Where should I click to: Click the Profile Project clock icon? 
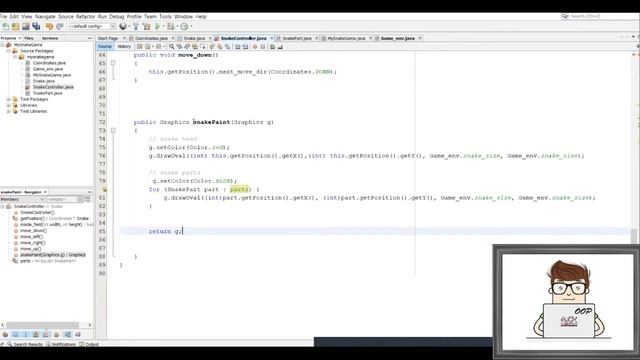click(x=184, y=27)
